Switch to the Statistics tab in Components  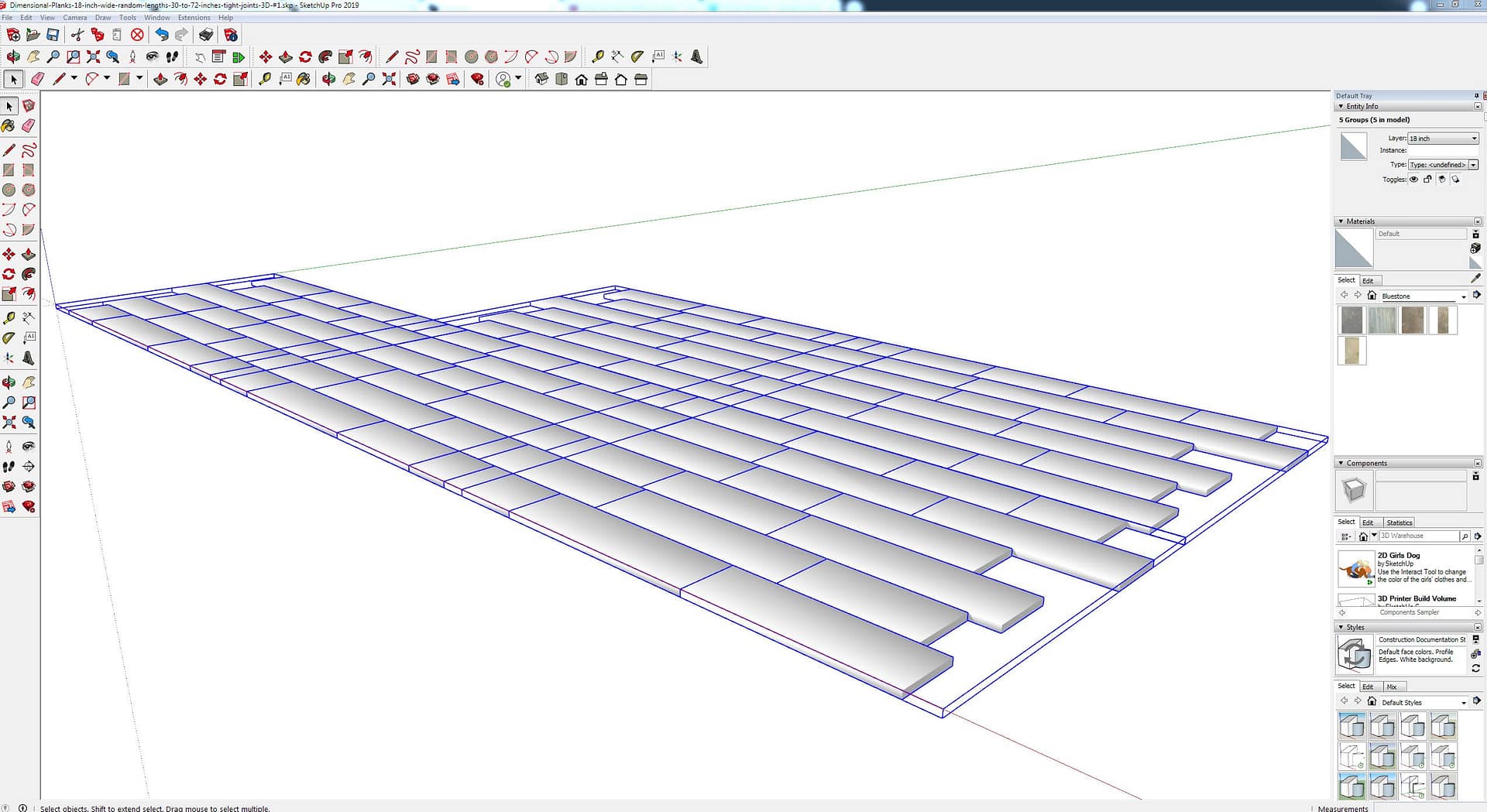click(1399, 522)
